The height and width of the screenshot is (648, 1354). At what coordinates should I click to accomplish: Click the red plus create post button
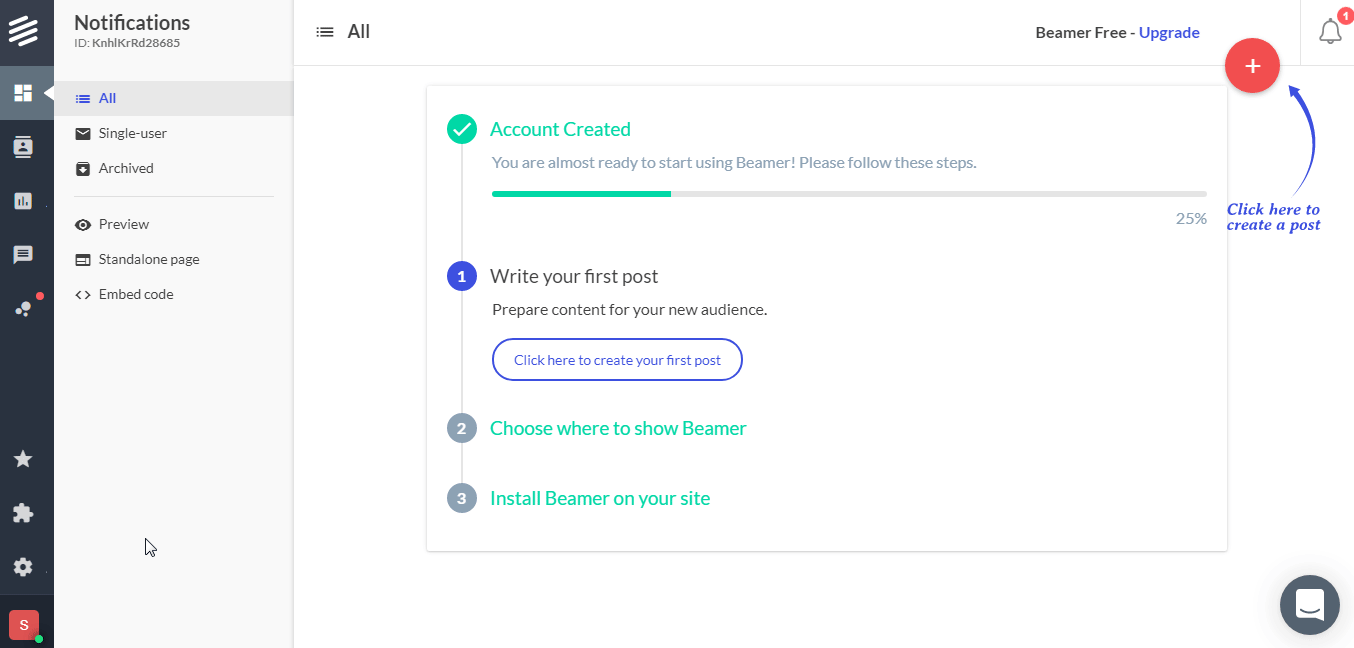[x=1252, y=66]
